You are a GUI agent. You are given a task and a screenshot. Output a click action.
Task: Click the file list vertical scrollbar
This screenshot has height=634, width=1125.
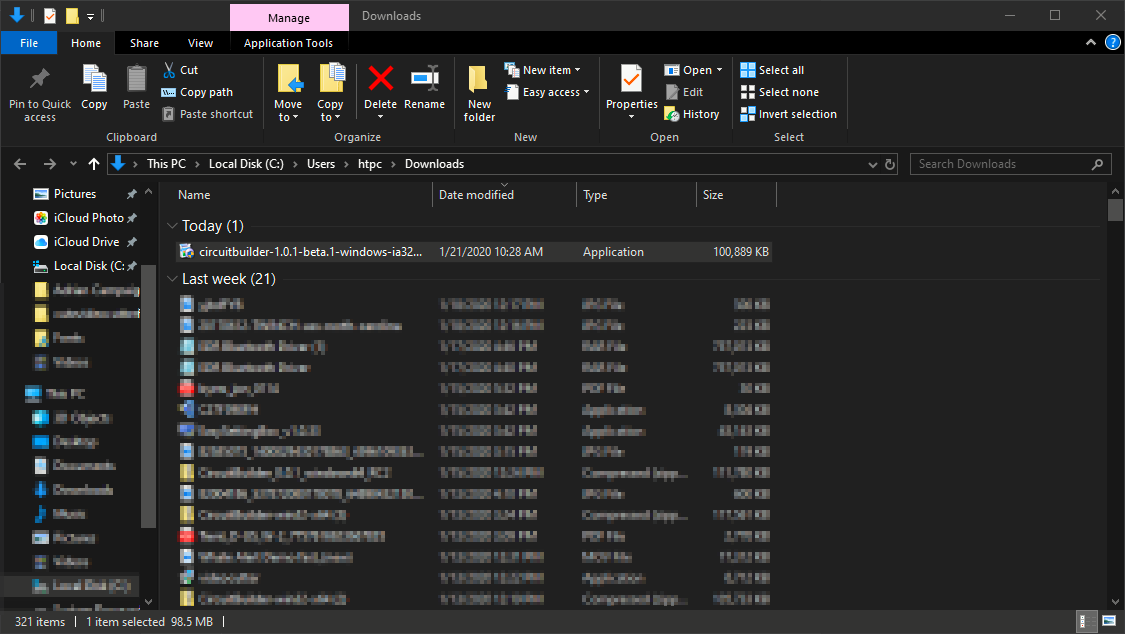pos(1115,210)
